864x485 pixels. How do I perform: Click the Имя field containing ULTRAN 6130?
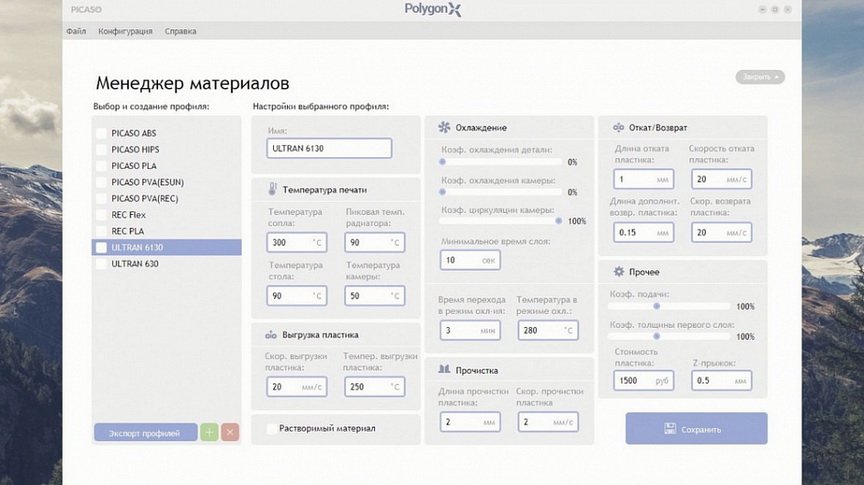coord(329,148)
